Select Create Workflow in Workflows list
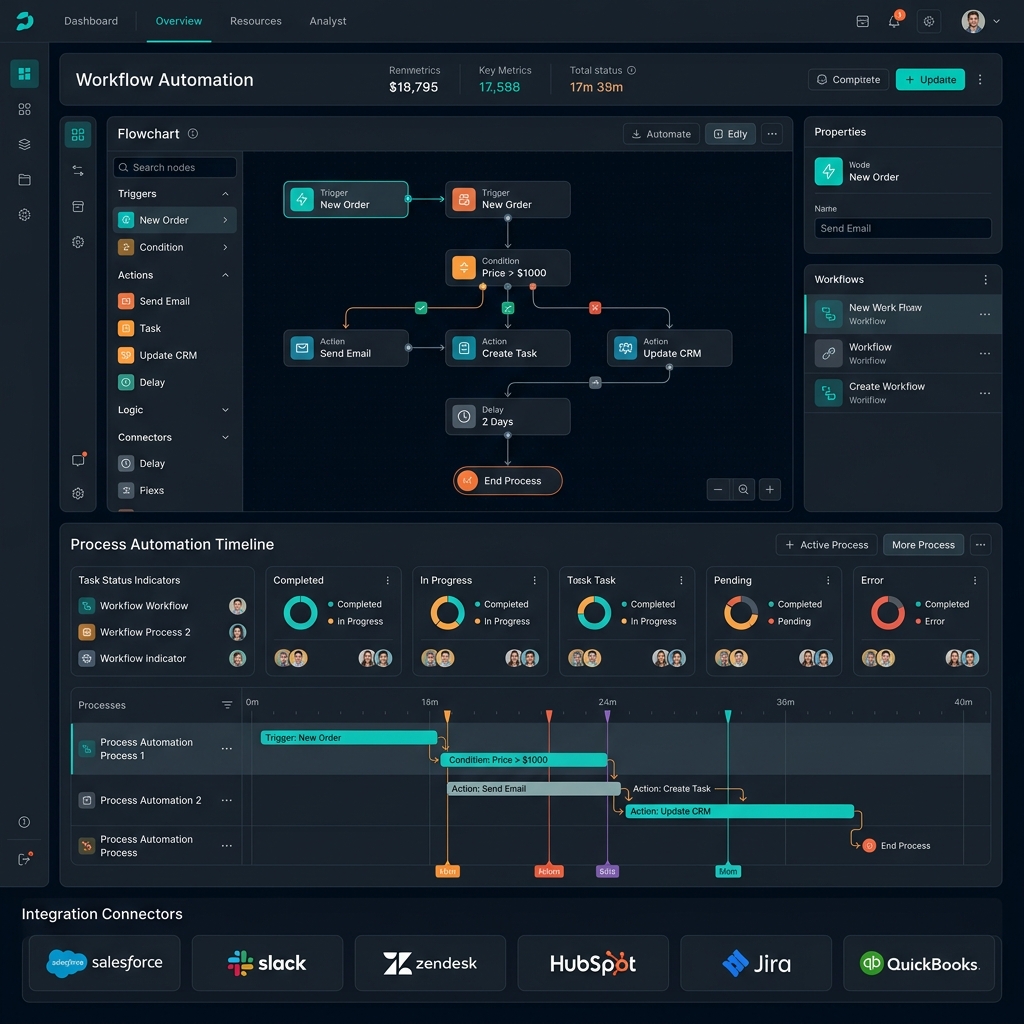The image size is (1024, 1024). [x=903, y=392]
